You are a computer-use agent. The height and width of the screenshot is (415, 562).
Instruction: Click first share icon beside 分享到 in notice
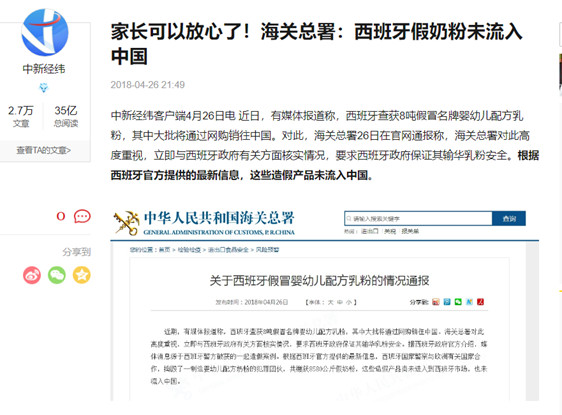436,302
